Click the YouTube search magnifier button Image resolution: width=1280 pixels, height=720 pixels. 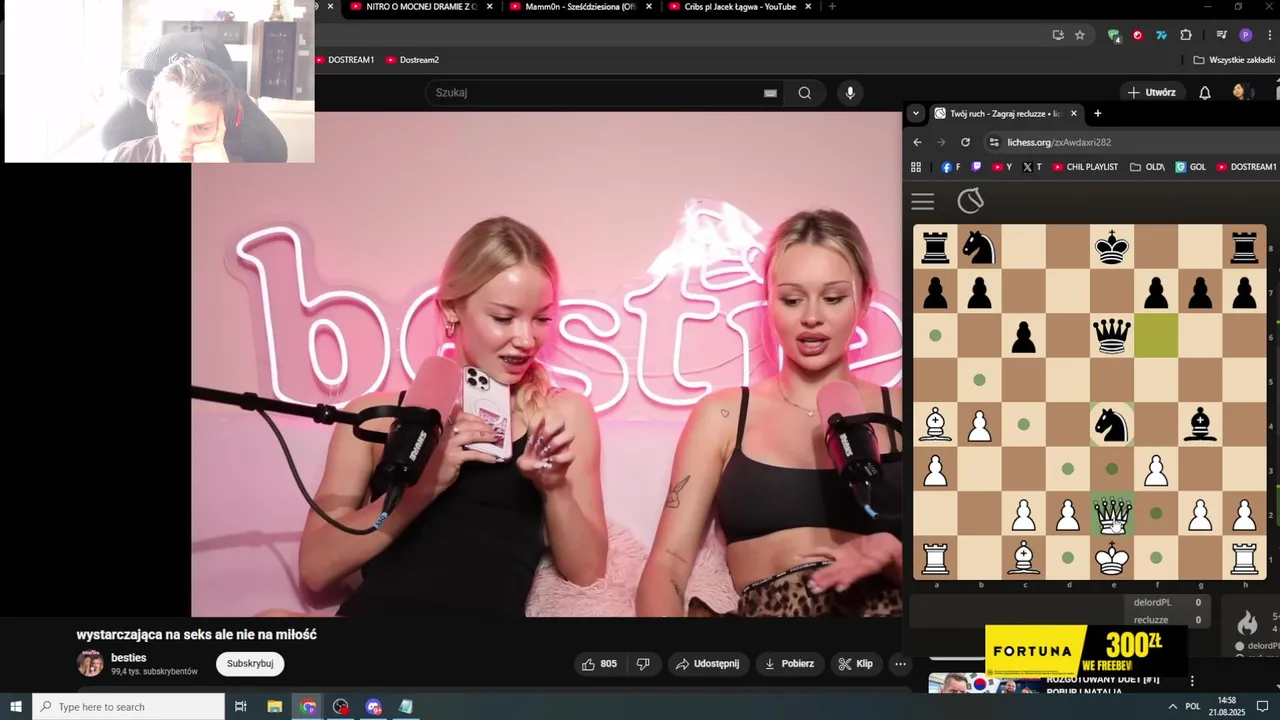tap(805, 93)
